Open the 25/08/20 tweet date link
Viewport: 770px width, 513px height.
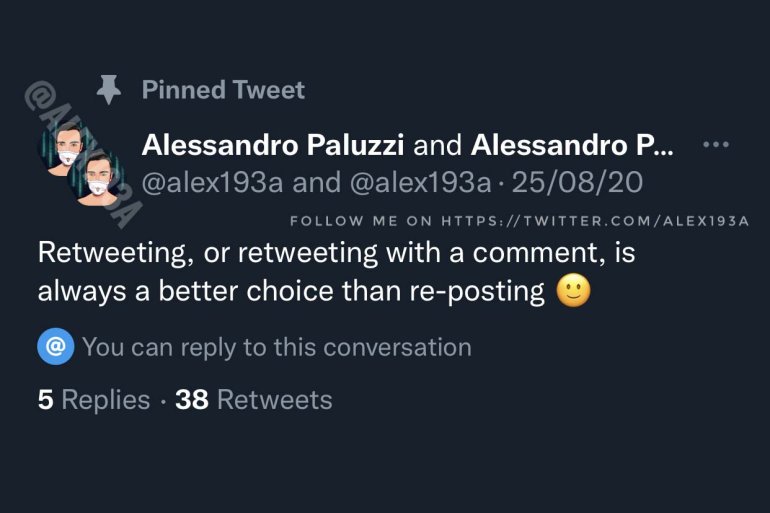[579, 183]
